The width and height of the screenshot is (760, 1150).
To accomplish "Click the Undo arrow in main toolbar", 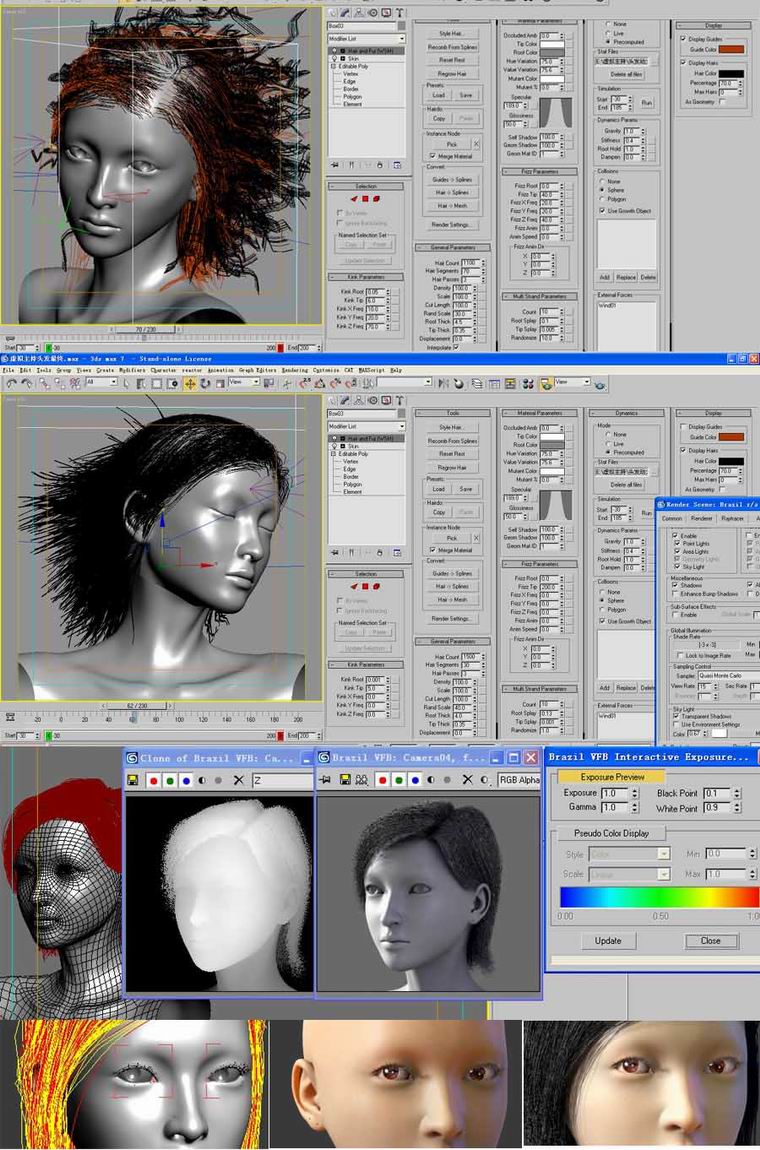I will click(12, 383).
